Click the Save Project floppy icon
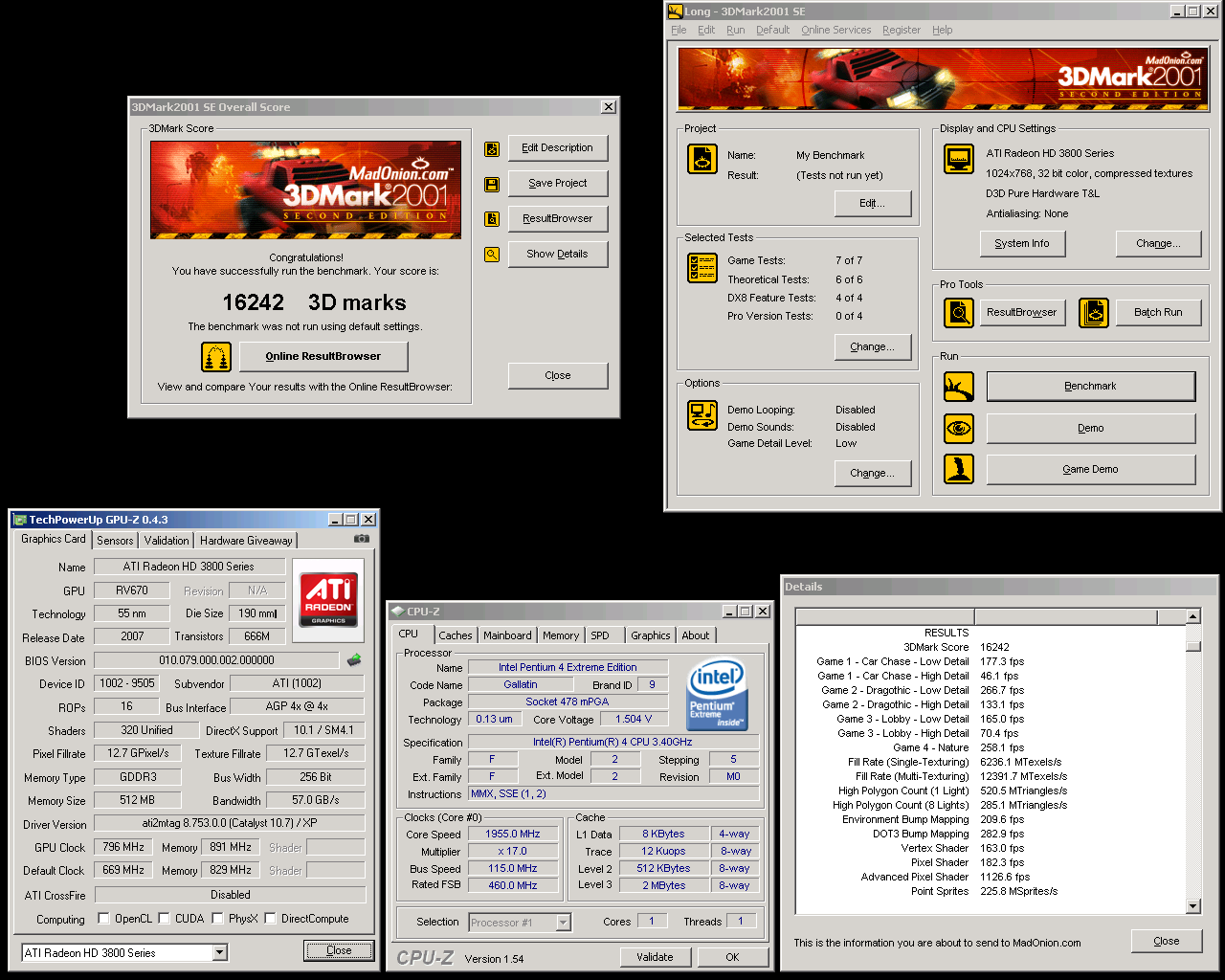The height and width of the screenshot is (980, 1225). (x=492, y=184)
